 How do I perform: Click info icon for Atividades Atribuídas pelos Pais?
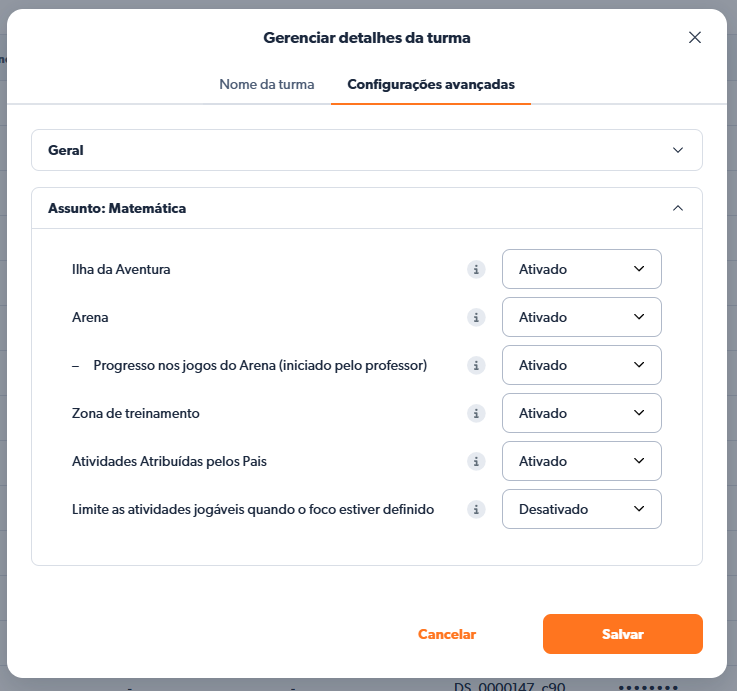click(476, 461)
